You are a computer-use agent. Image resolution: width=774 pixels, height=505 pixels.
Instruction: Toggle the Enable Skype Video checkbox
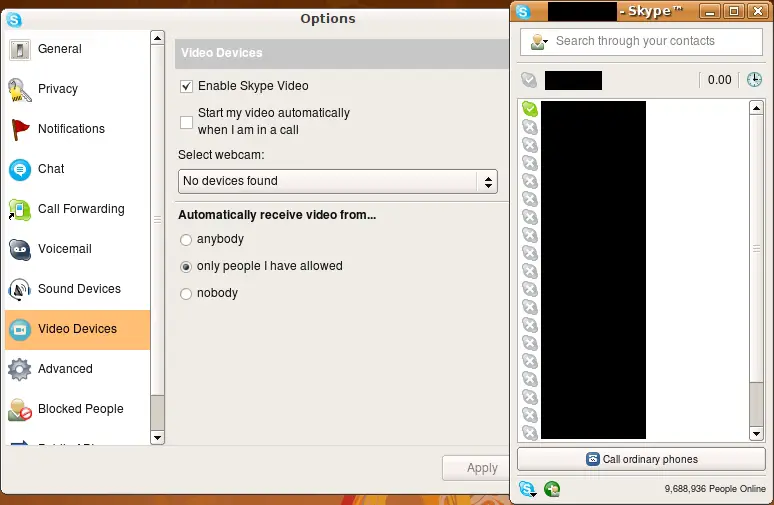tap(186, 86)
